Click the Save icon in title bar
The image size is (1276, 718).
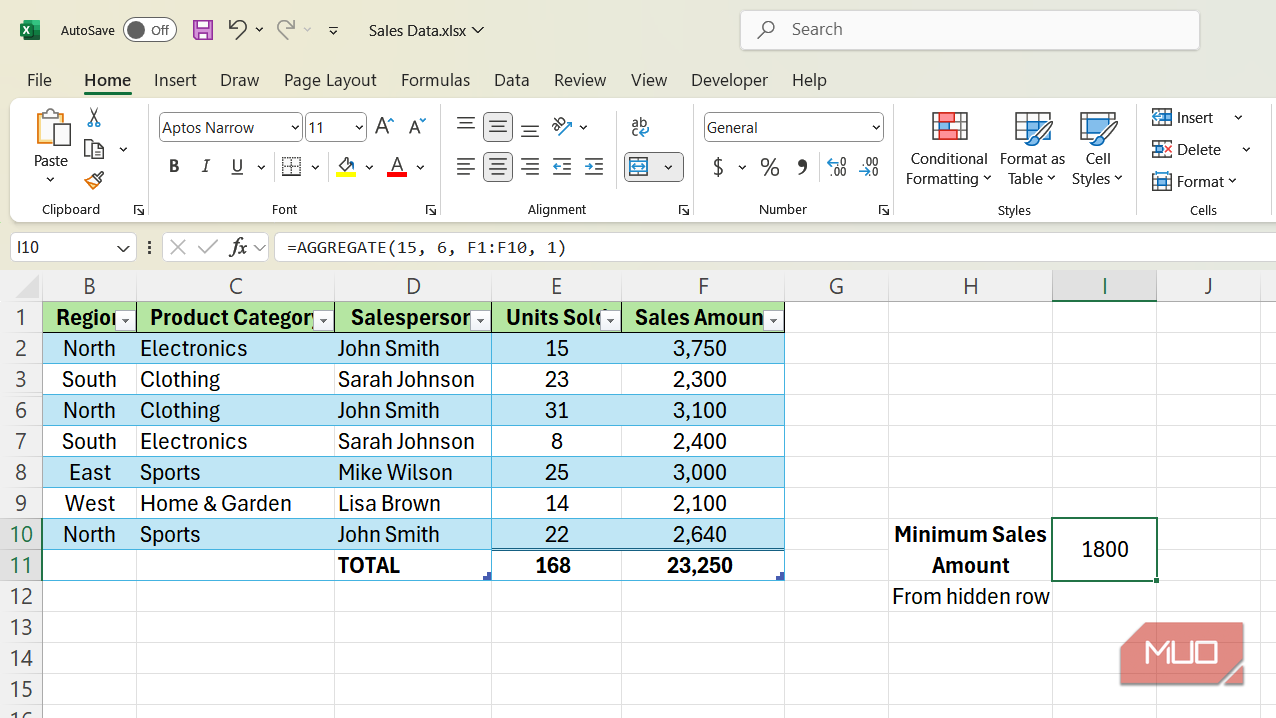203,30
